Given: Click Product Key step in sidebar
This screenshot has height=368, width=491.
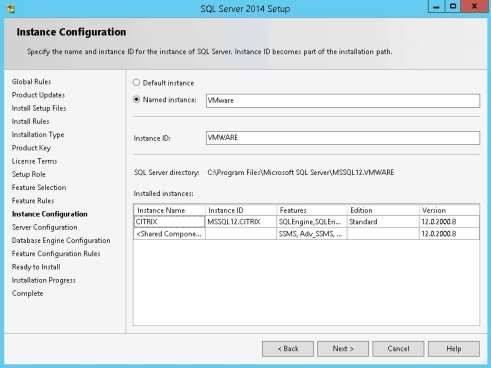Looking at the screenshot, I should point(31,148).
